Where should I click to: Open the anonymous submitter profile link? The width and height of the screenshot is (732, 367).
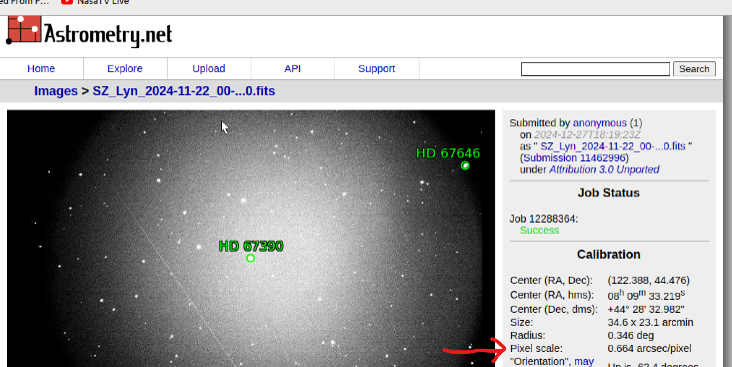tap(599, 123)
